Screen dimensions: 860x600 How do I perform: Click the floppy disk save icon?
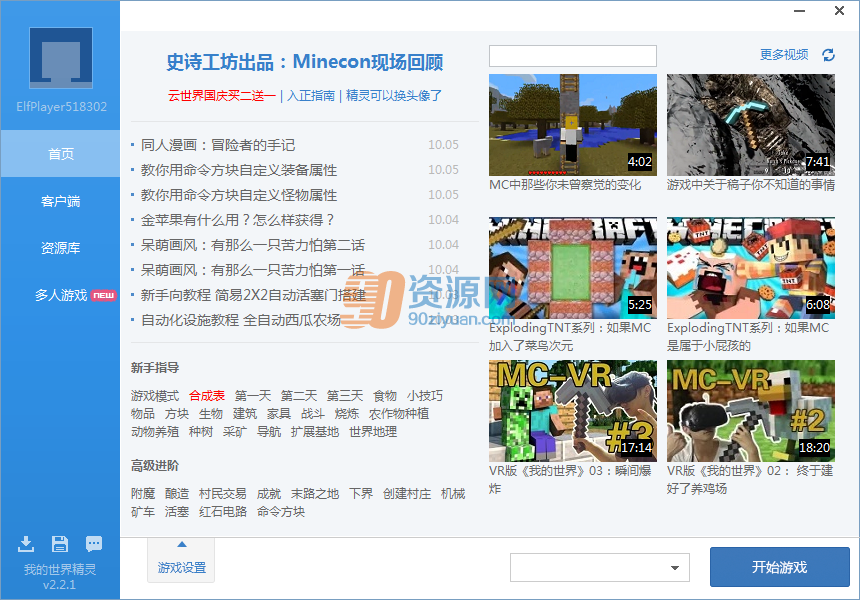tap(60, 544)
